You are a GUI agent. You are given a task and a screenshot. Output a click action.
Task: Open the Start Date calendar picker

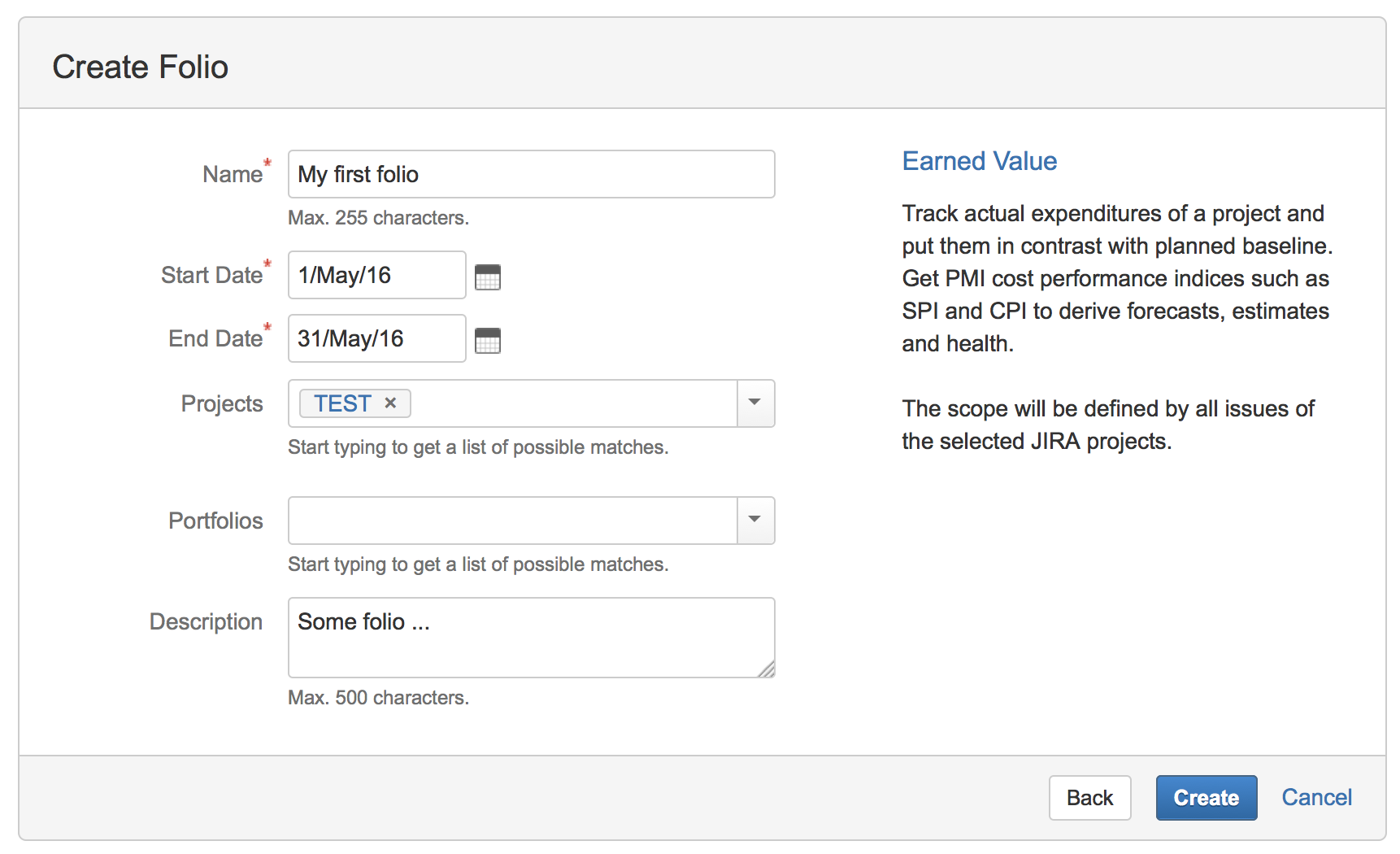(488, 277)
